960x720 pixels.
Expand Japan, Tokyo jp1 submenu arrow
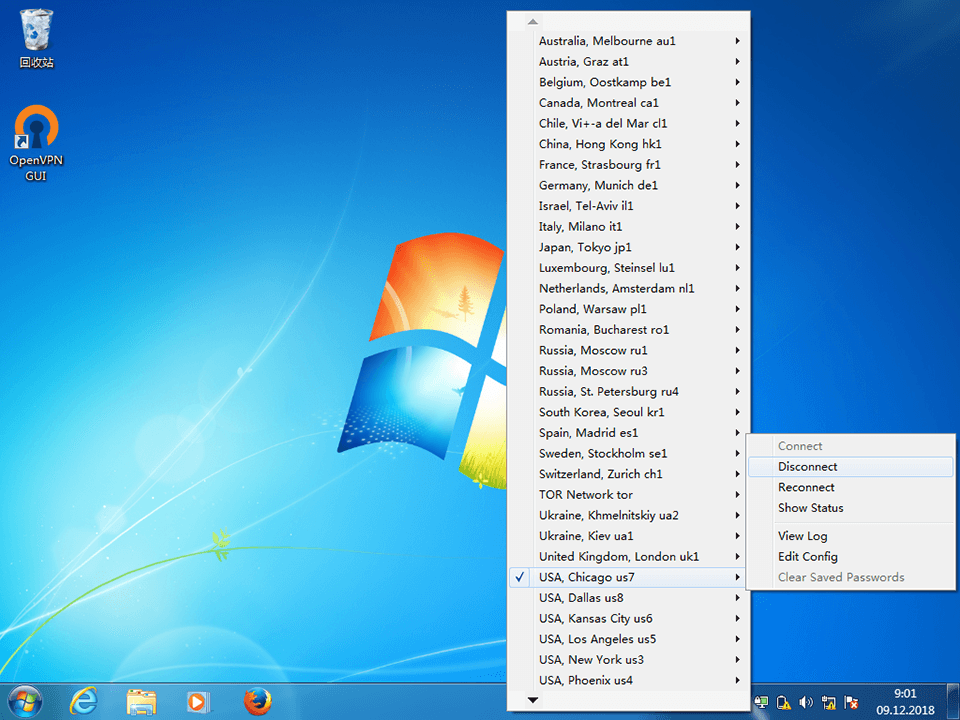(737, 247)
